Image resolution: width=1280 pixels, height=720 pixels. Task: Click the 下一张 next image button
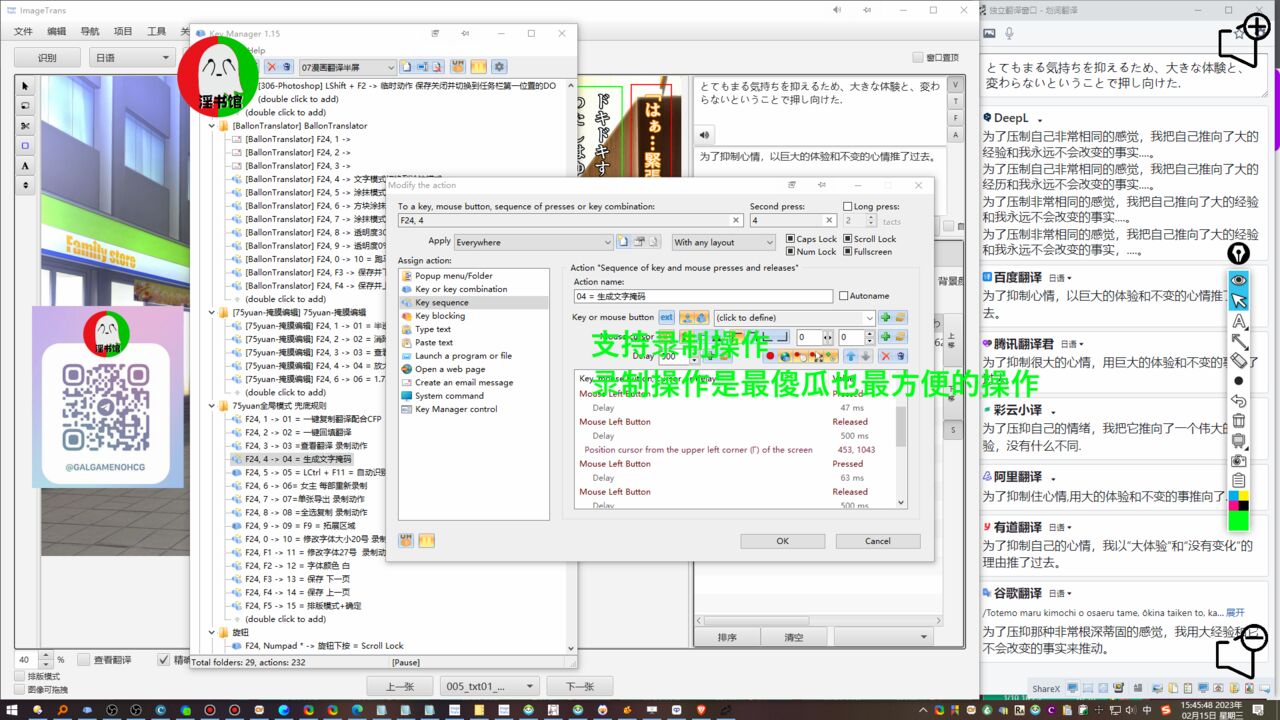pos(580,686)
